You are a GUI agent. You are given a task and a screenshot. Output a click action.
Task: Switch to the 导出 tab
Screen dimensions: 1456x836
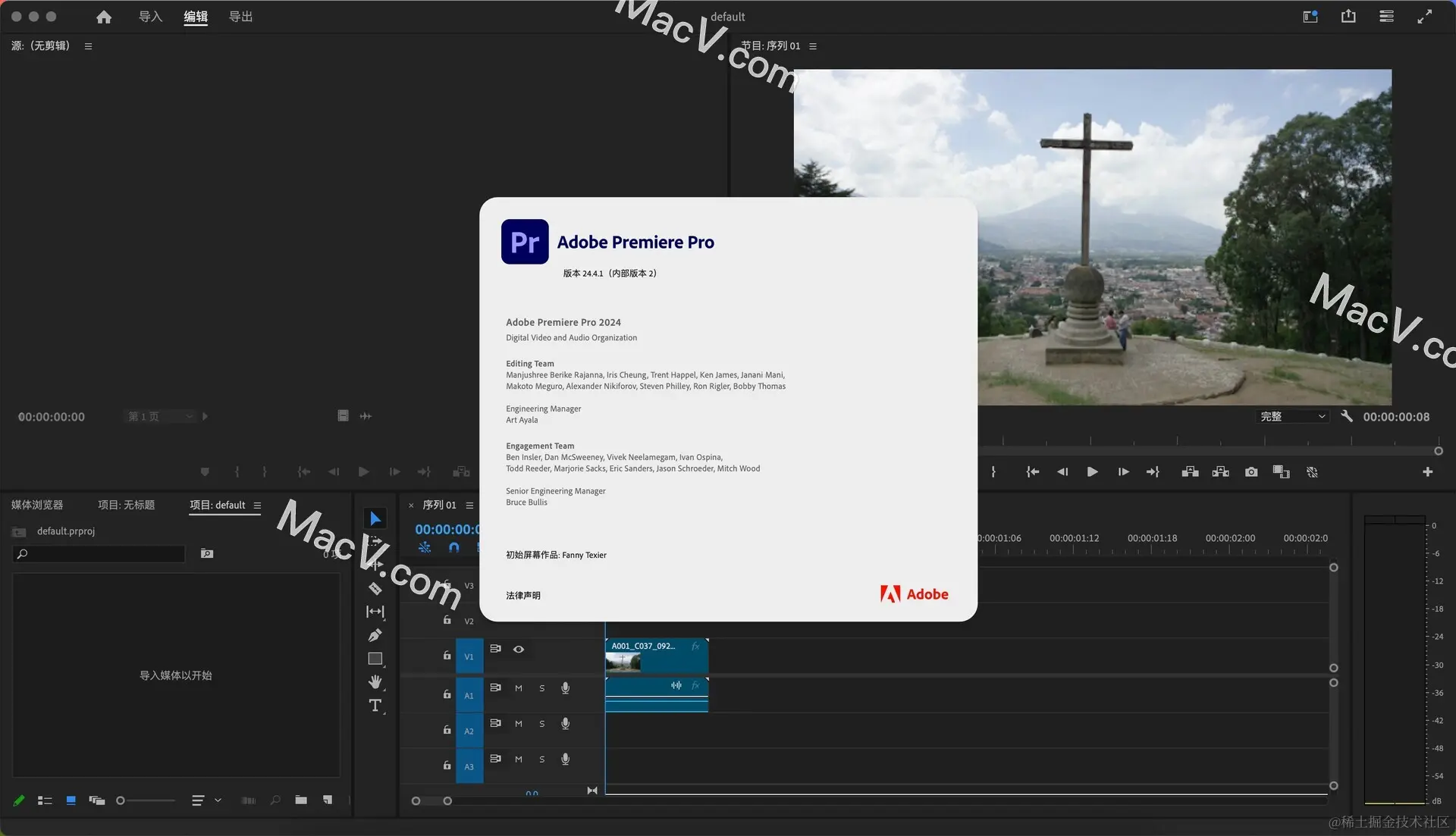click(240, 17)
